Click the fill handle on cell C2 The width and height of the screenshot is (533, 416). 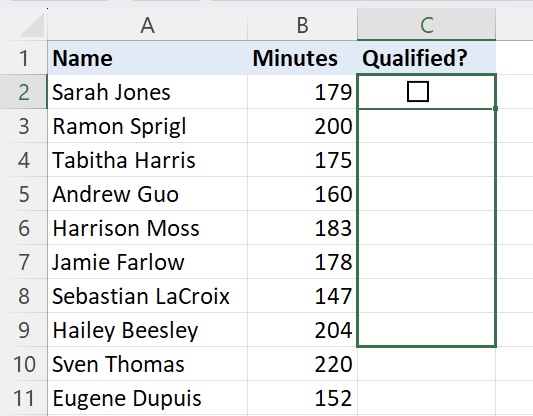495,108
